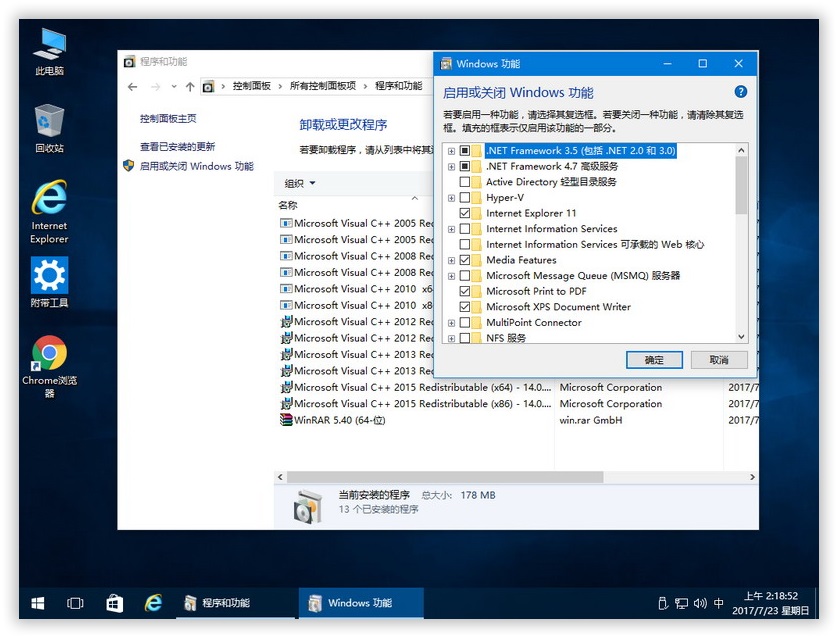Open the 此电脑 desktop icon

(x=49, y=52)
